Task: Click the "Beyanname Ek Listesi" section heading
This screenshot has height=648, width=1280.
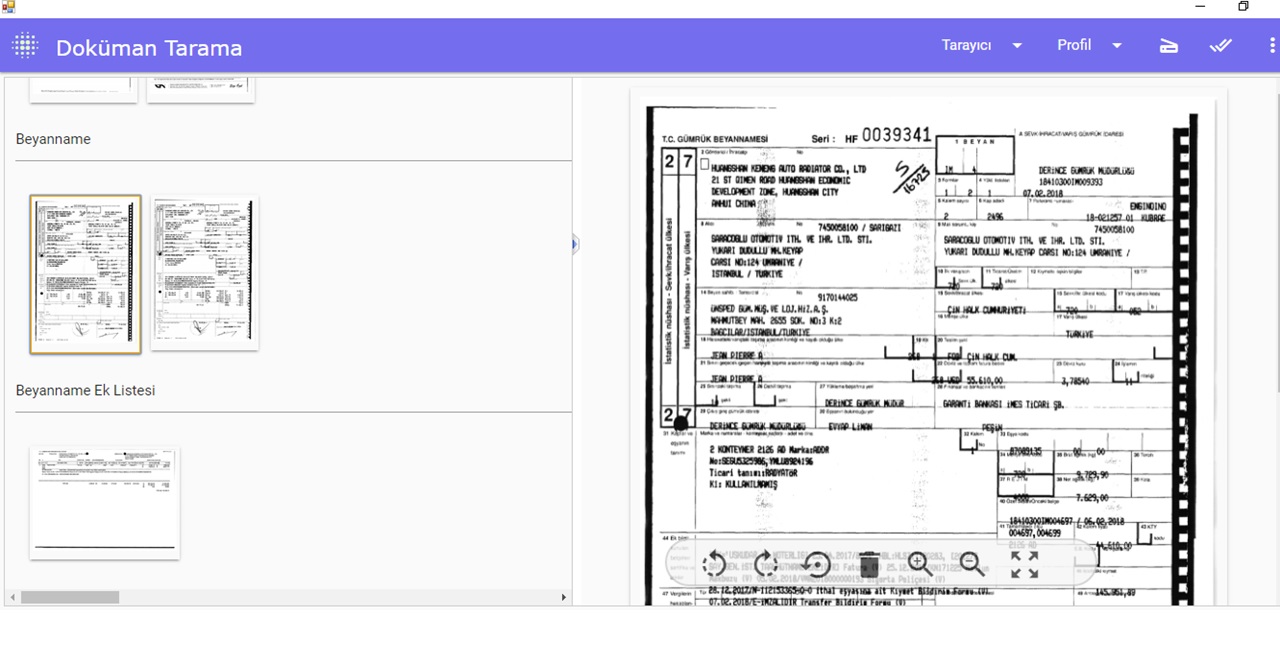Action: 85,390
